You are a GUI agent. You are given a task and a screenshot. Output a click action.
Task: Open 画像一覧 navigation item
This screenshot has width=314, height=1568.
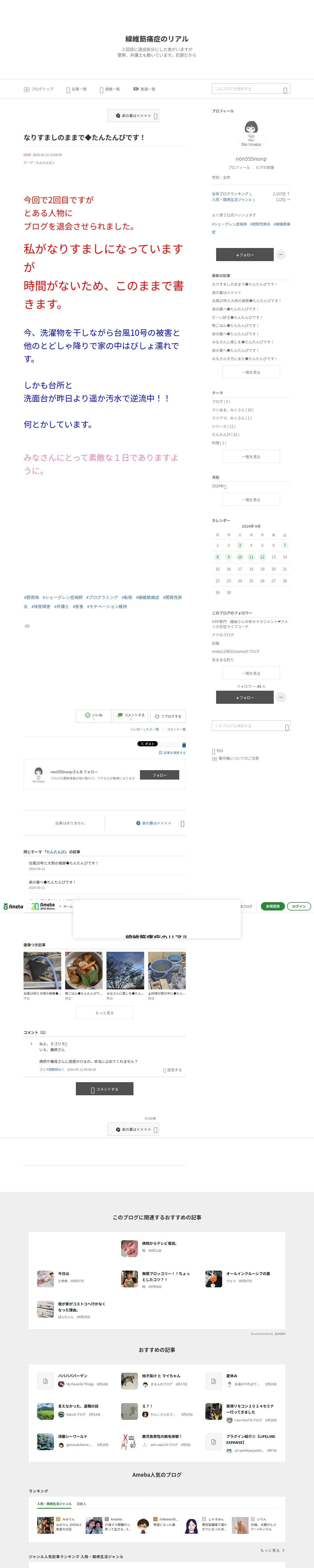pos(110,89)
